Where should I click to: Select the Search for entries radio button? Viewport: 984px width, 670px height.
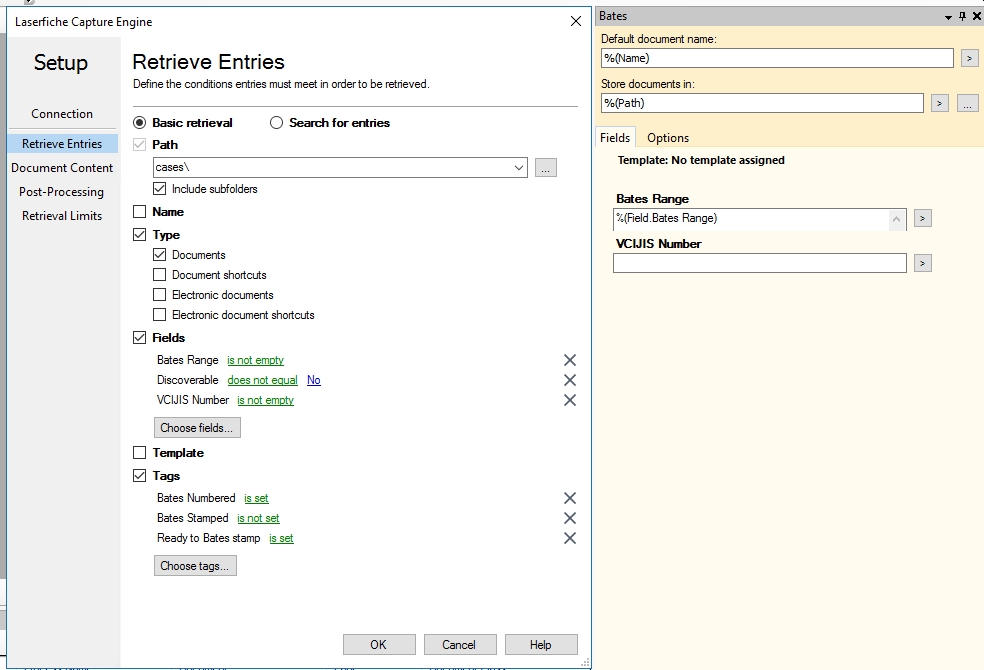[277, 123]
